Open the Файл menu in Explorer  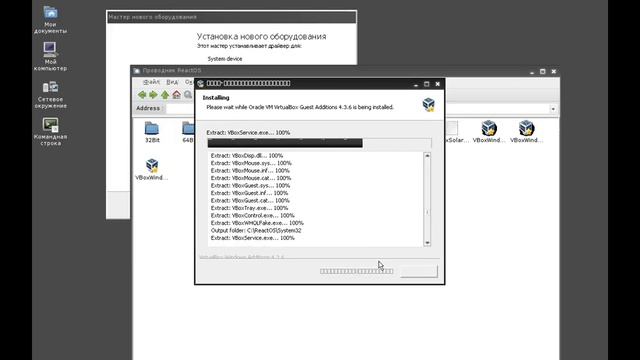click(x=151, y=82)
